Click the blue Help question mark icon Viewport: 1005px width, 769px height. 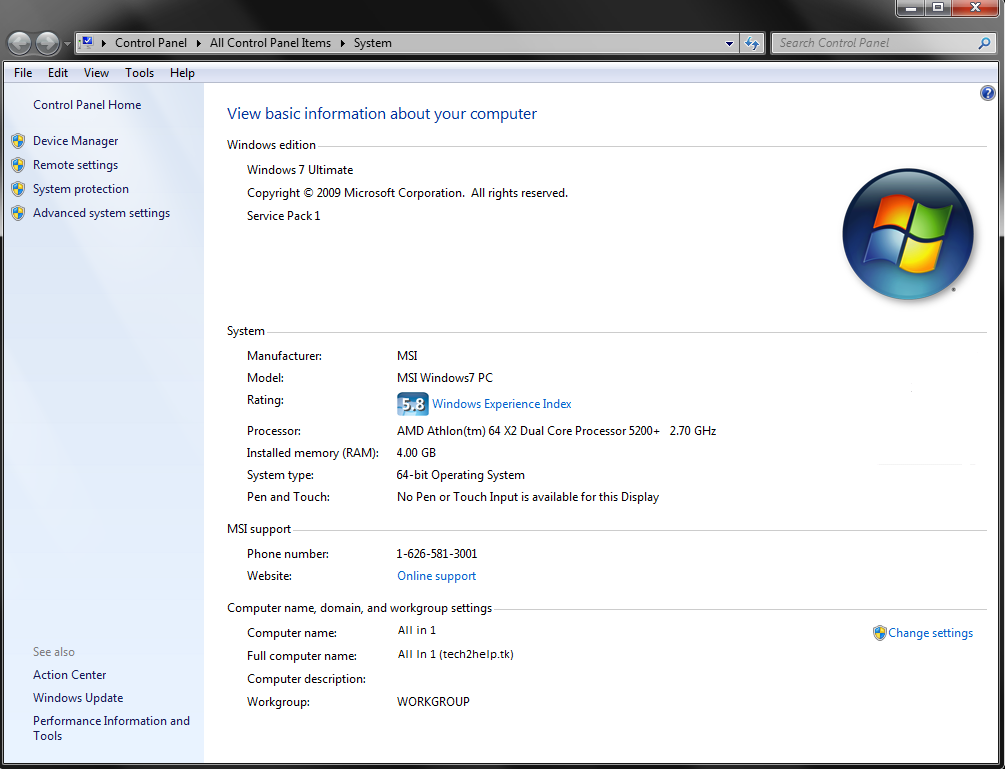point(987,92)
